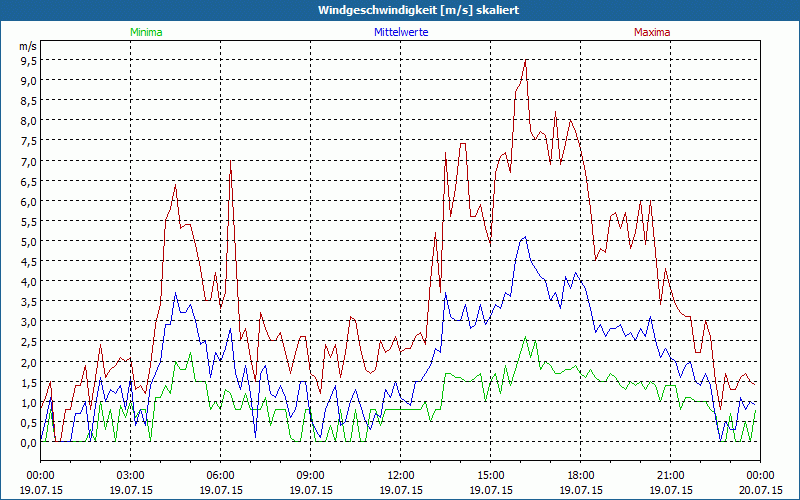Select the 12:00 time label on x-axis

tap(400, 475)
